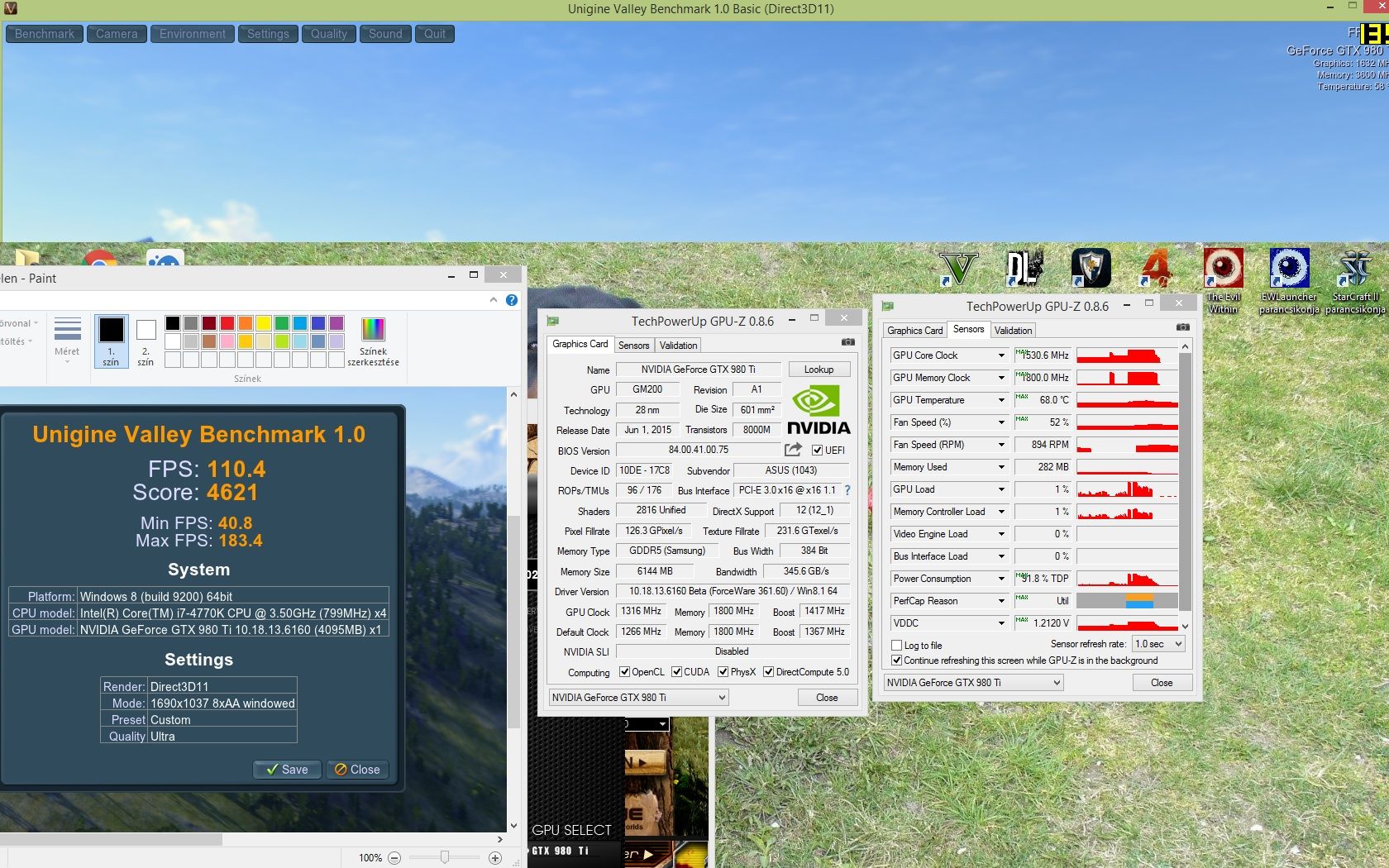The image size is (1389, 868).
Task: Open the Camera menu in Valley
Action: click(x=117, y=34)
